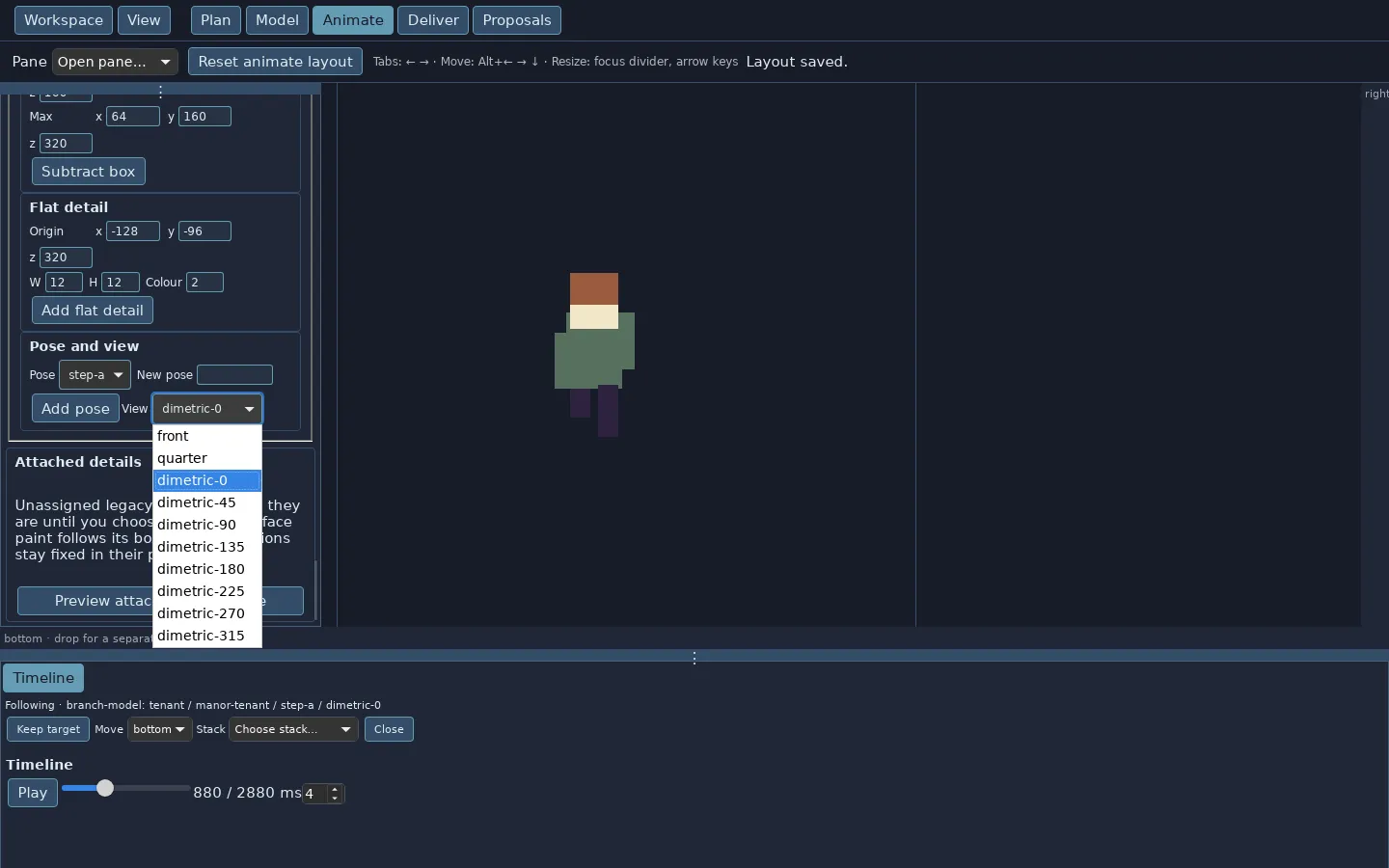This screenshot has height=868, width=1389.
Task: Open the Move bottom dropdown
Action: click(x=160, y=729)
